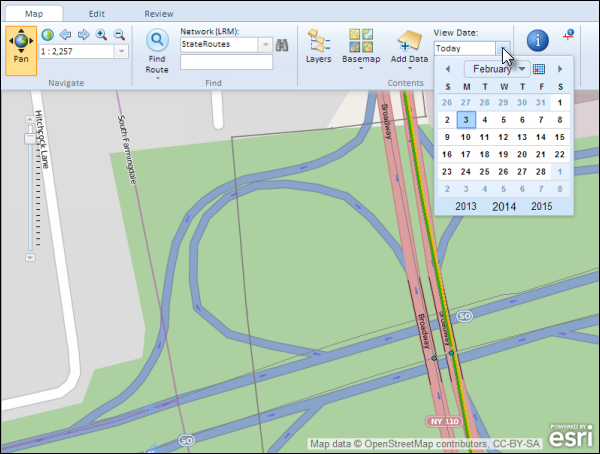Screen dimensions: 600x454
Task: Click the route ID input field
Action: pos(226,62)
